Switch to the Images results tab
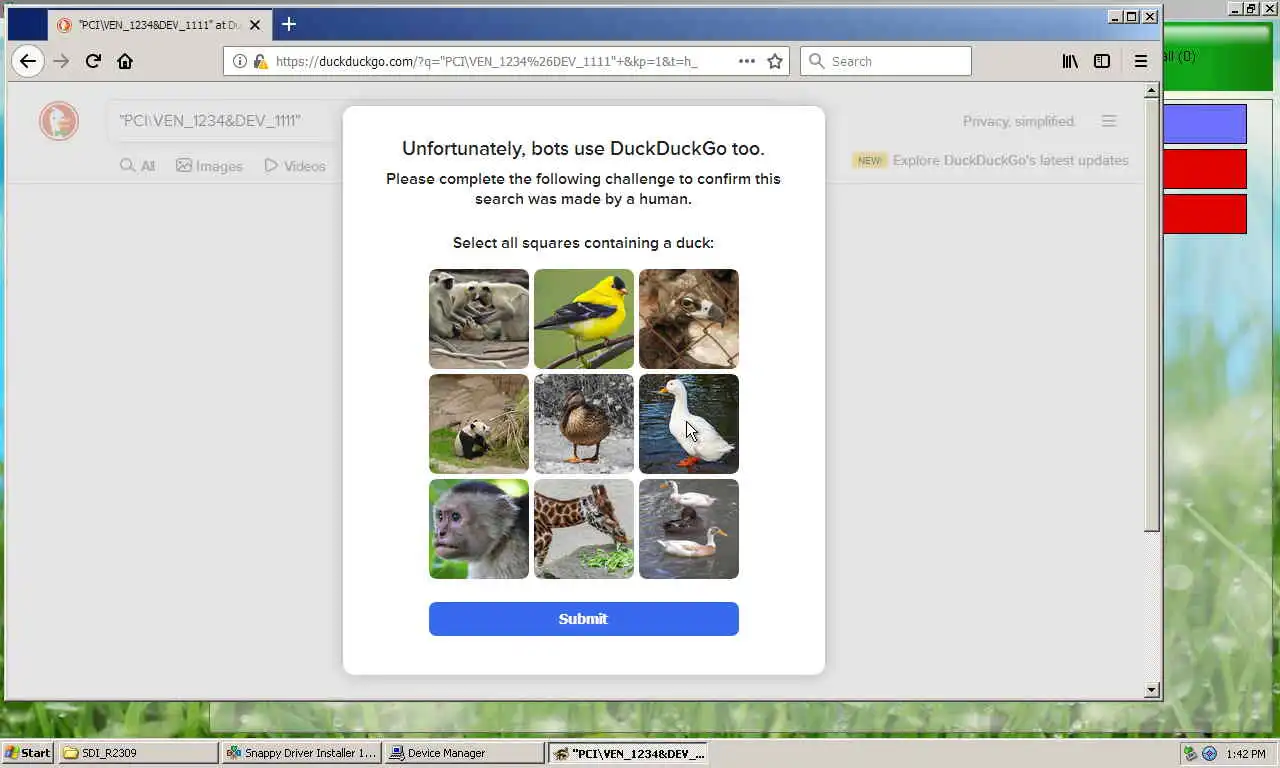The image size is (1280, 768). point(209,166)
